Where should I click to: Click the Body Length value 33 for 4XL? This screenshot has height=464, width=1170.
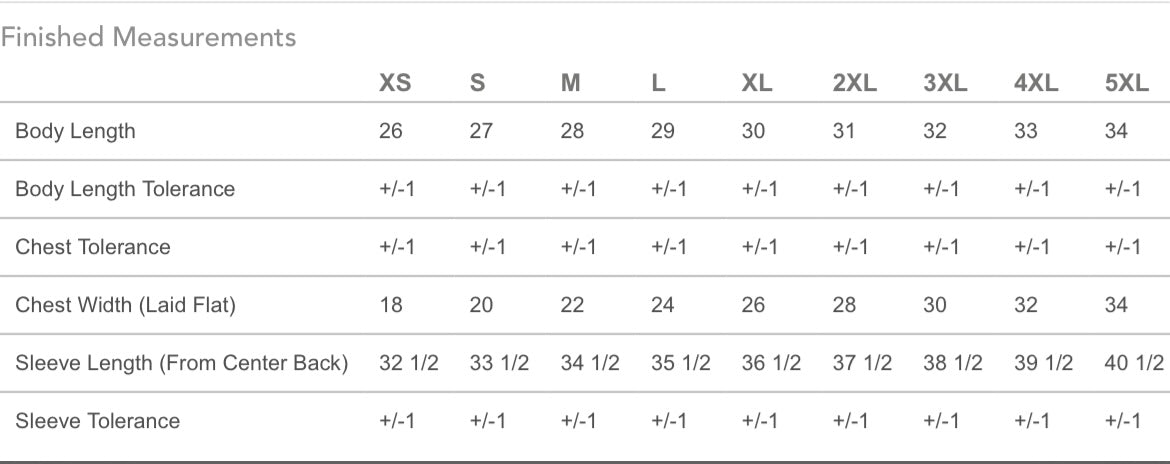click(1026, 131)
